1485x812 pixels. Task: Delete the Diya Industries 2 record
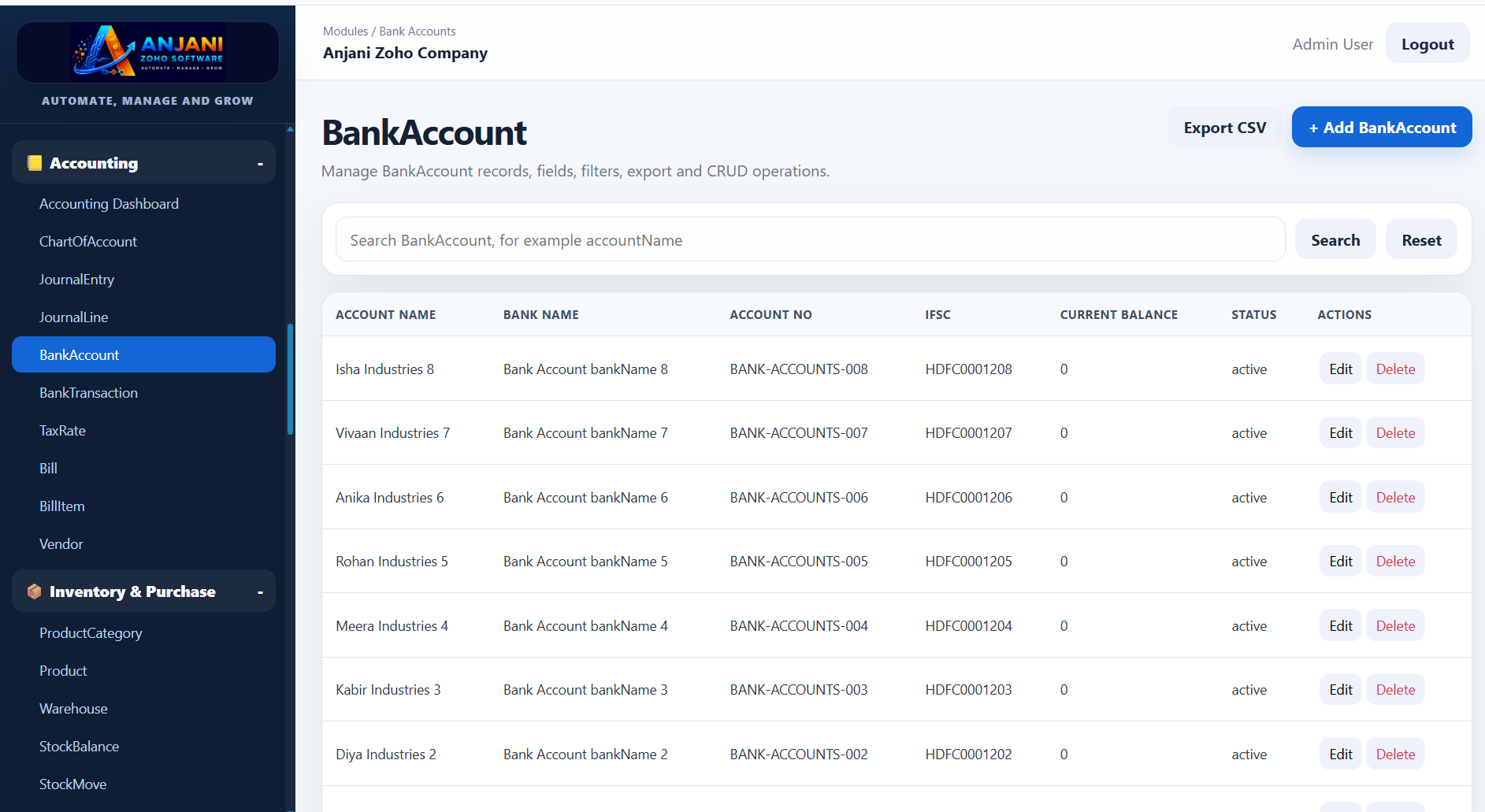point(1395,755)
